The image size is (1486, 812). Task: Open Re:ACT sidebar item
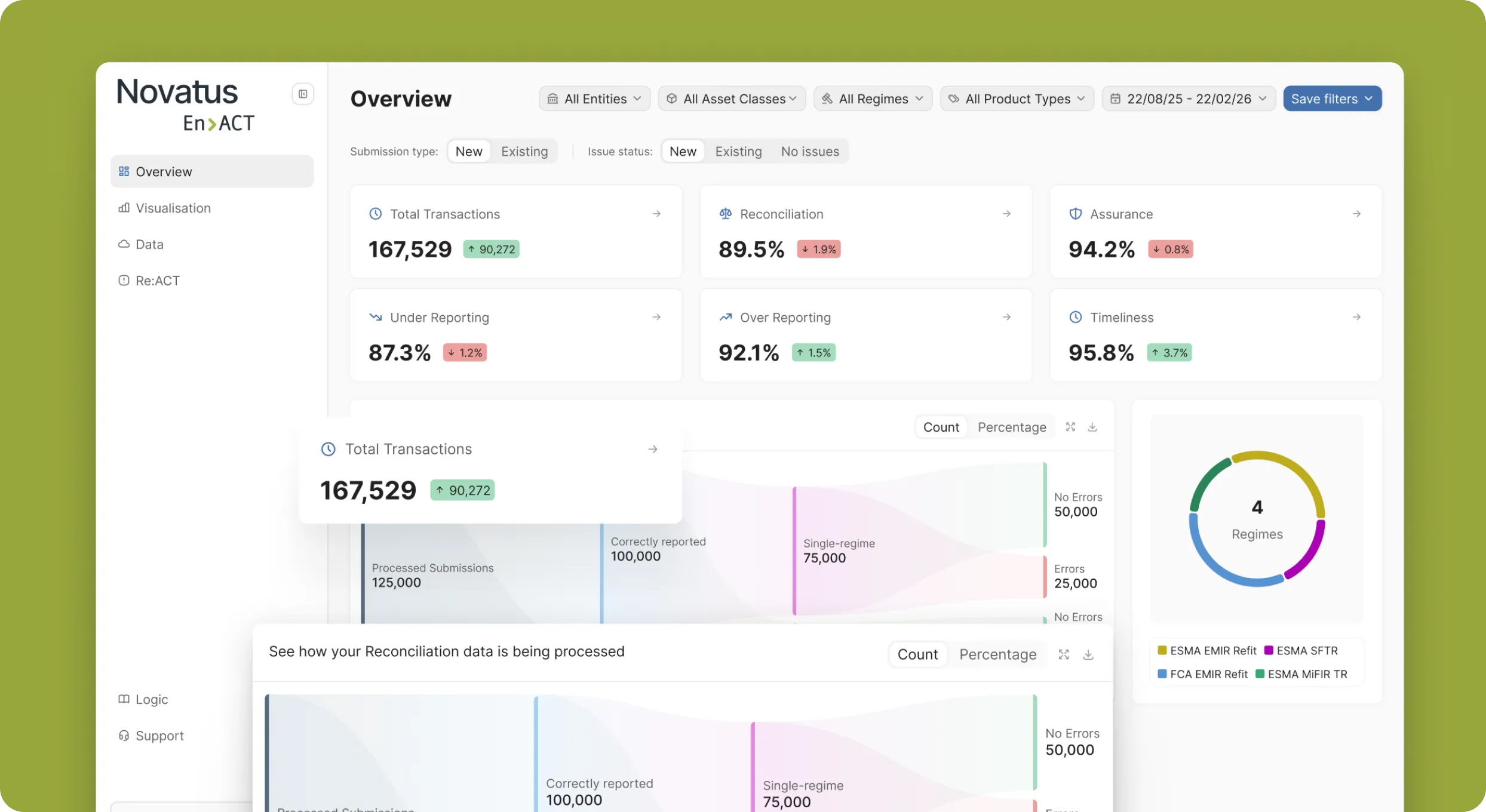click(157, 281)
